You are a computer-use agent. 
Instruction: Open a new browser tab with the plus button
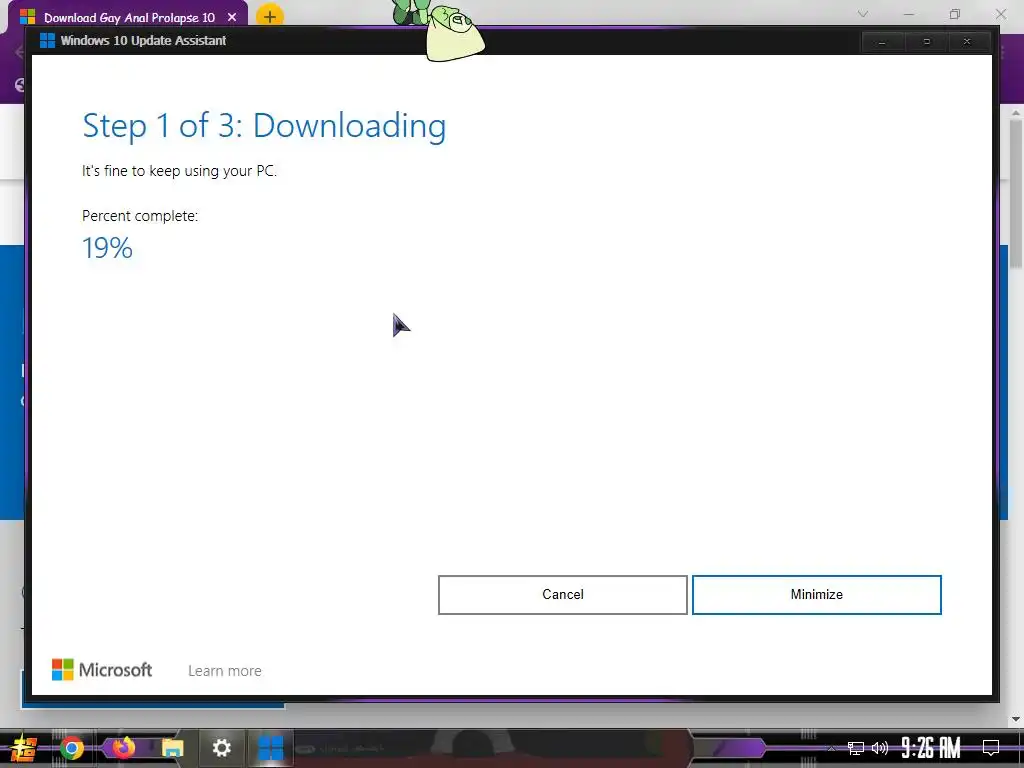[x=270, y=16]
